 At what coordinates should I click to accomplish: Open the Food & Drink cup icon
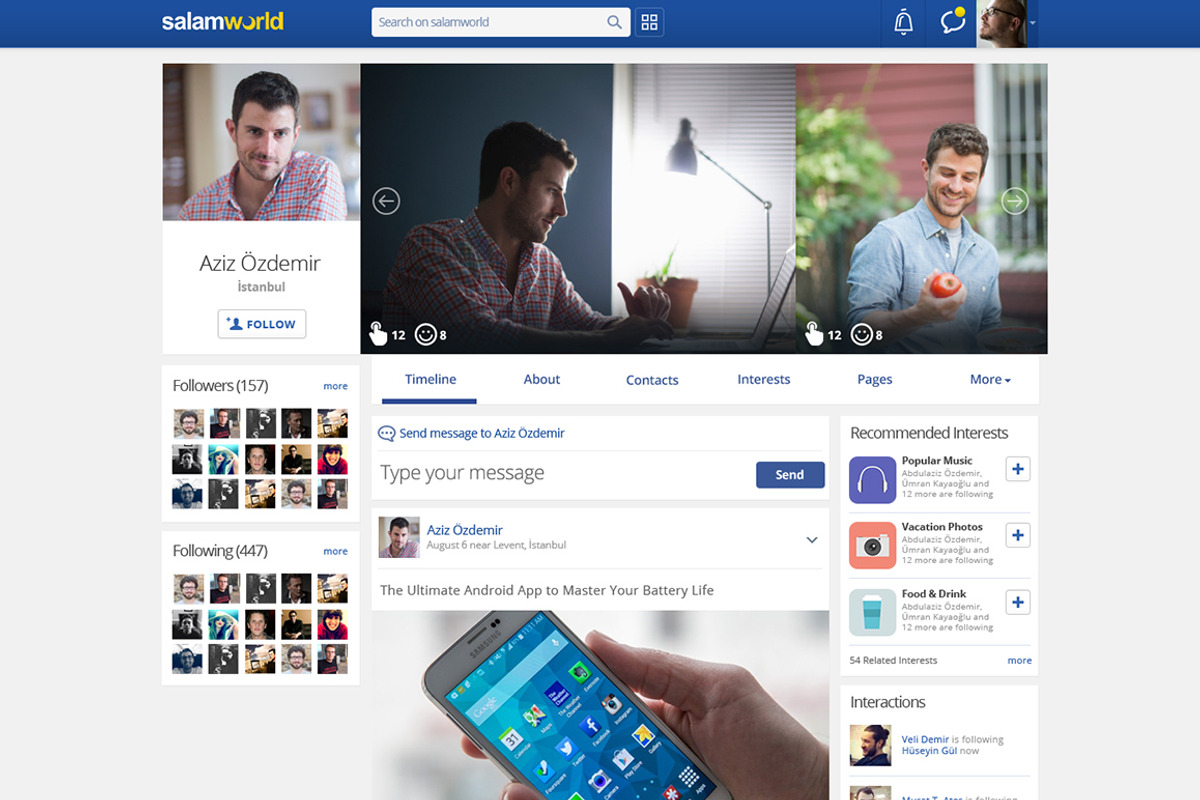click(872, 613)
